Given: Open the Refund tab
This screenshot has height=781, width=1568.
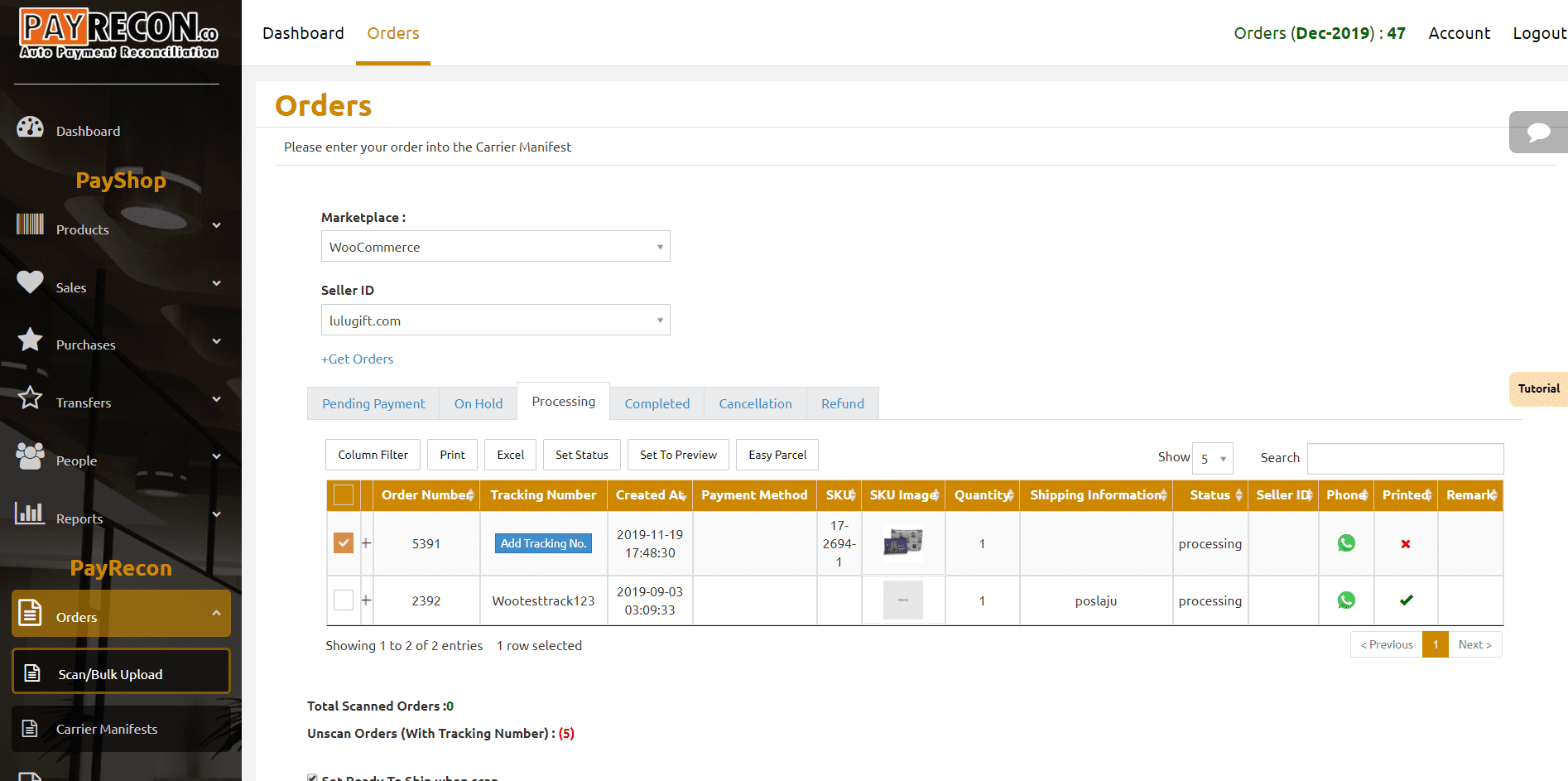Looking at the screenshot, I should (843, 403).
